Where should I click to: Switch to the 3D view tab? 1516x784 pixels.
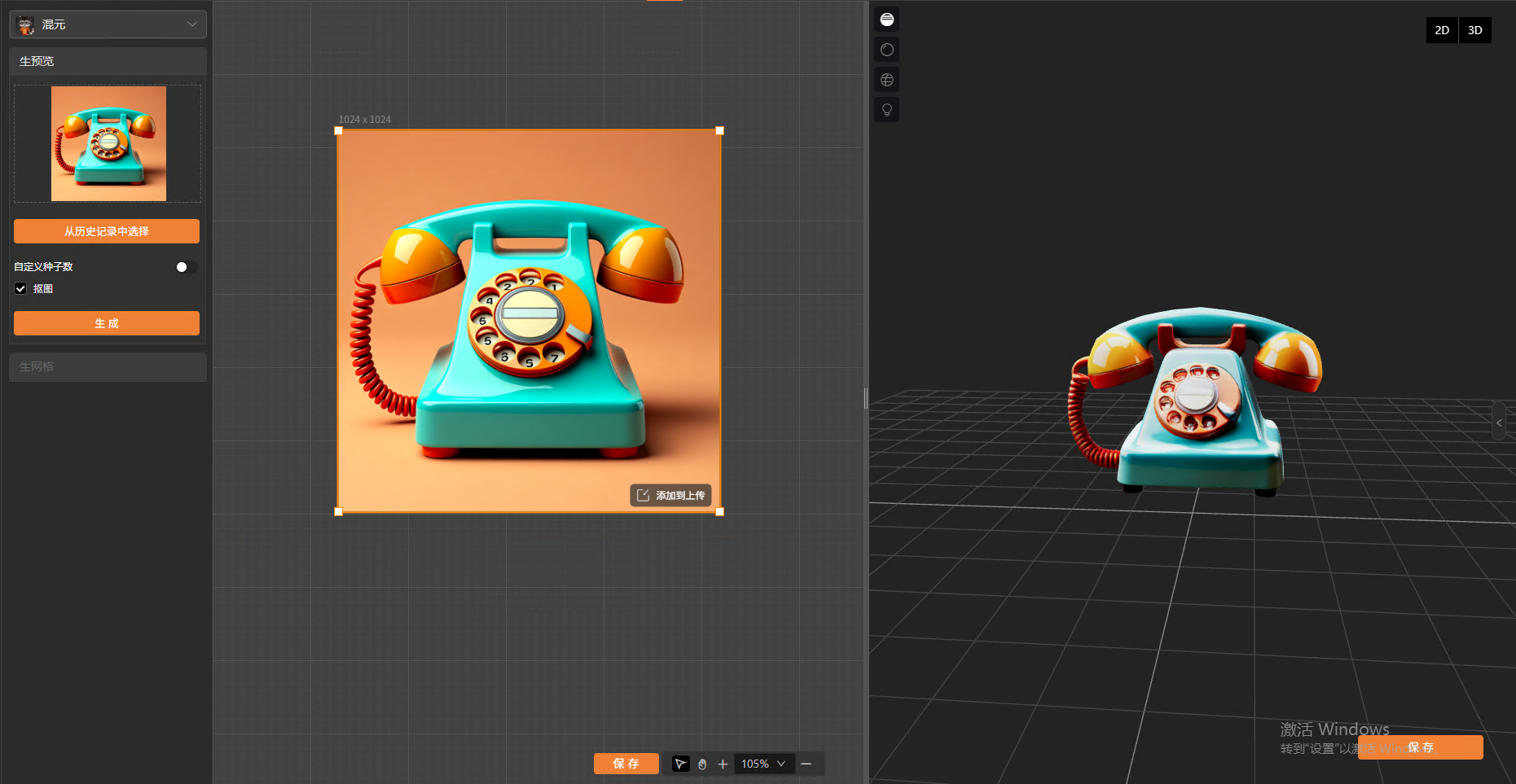point(1474,30)
